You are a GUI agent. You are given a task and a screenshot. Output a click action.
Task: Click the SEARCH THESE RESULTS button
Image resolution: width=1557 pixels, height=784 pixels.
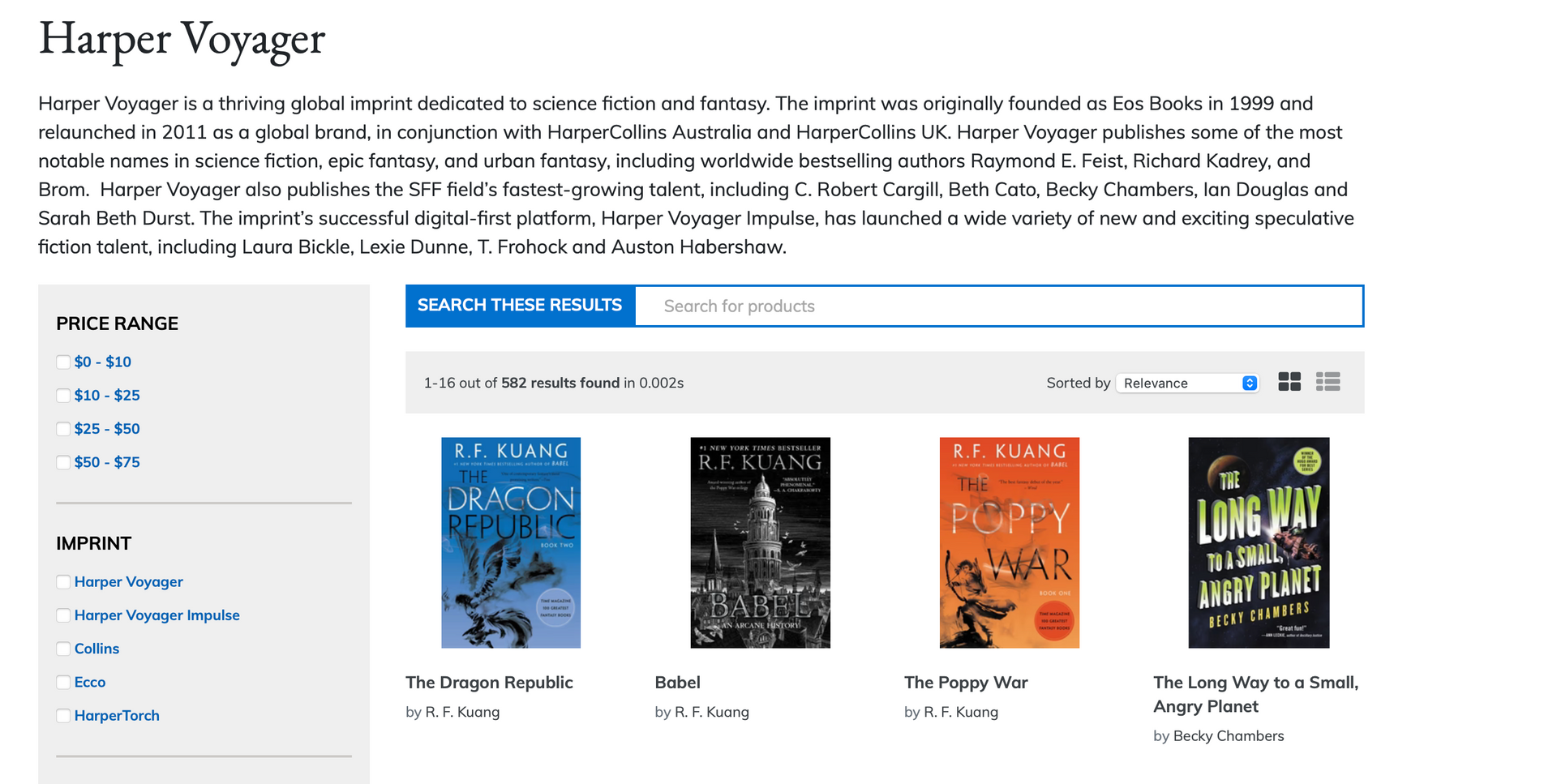point(519,306)
